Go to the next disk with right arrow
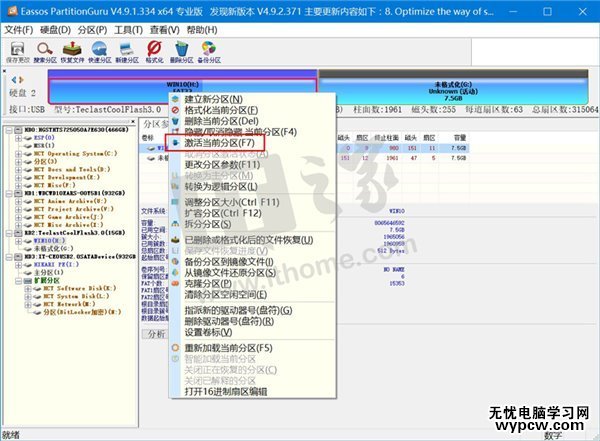This screenshot has height=441, width=600. pyautogui.click(x=21, y=80)
